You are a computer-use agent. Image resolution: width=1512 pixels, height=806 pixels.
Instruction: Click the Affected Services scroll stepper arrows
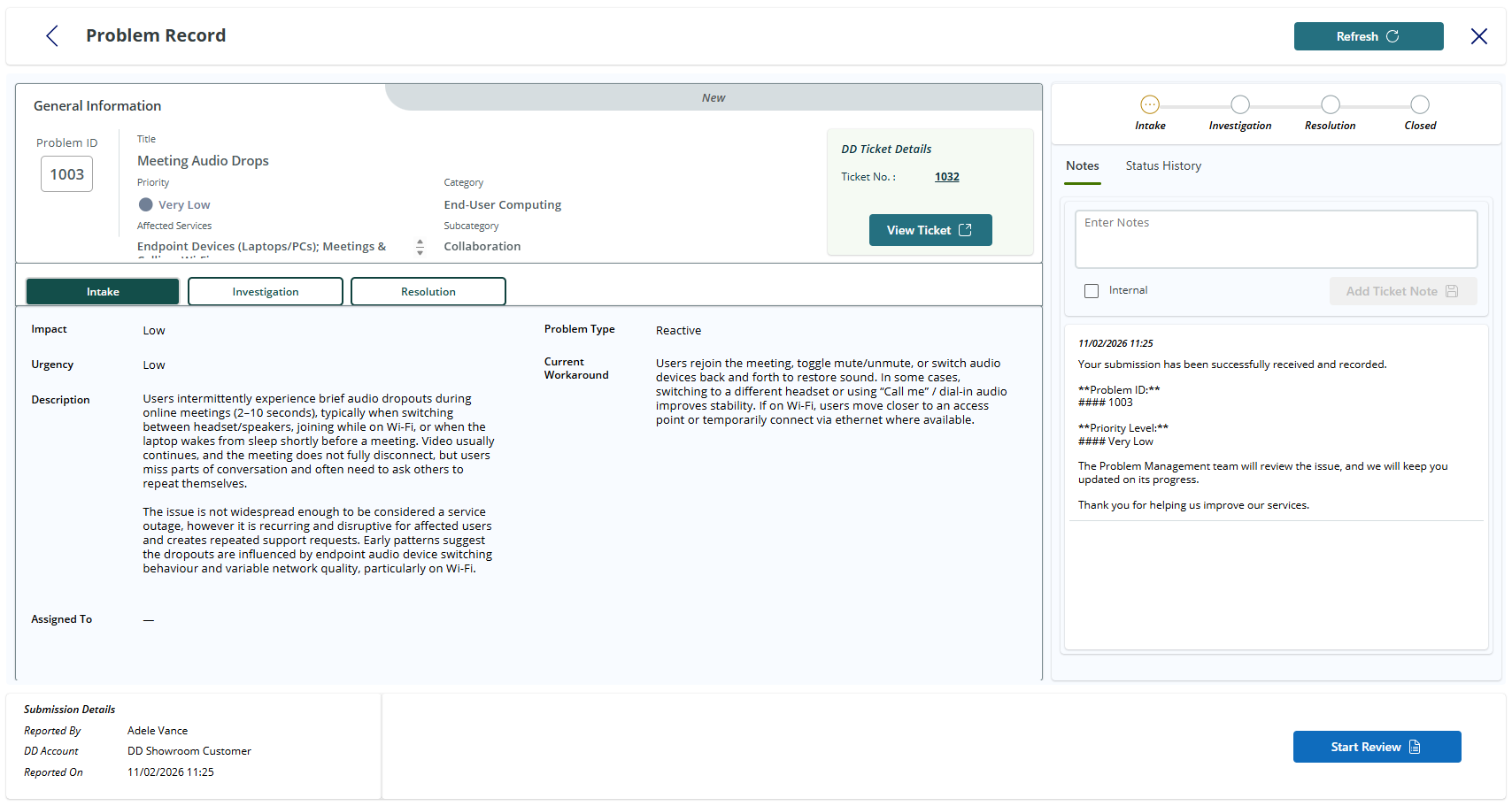(x=420, y=248)
